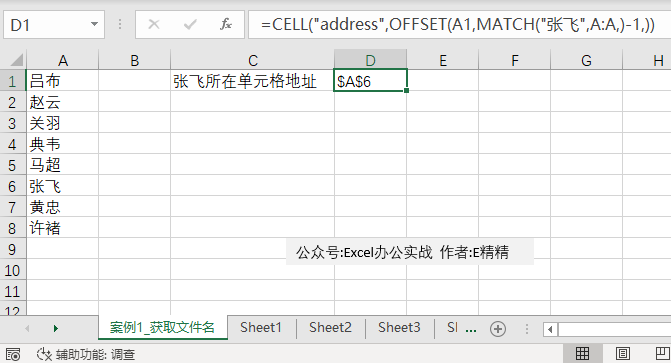Screen dimensions: 671x363
Task: Click inside the formula bar text
Action: click(x=458, y=24)
